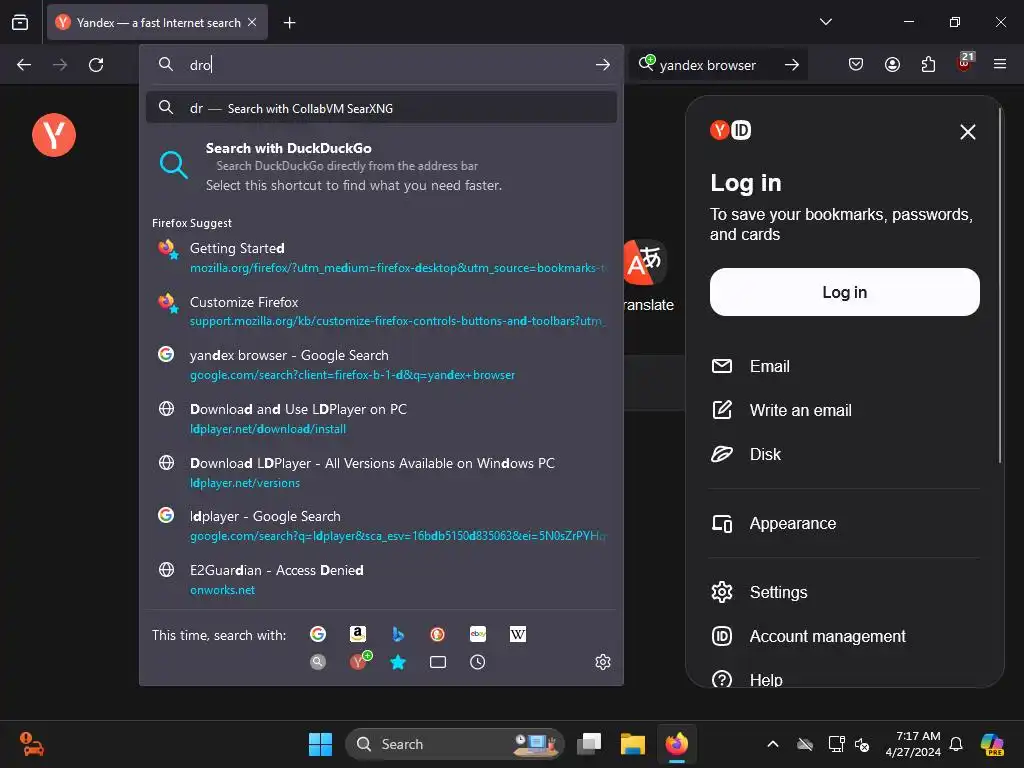Open File Explorer from the taskbar

pos(632,744)
